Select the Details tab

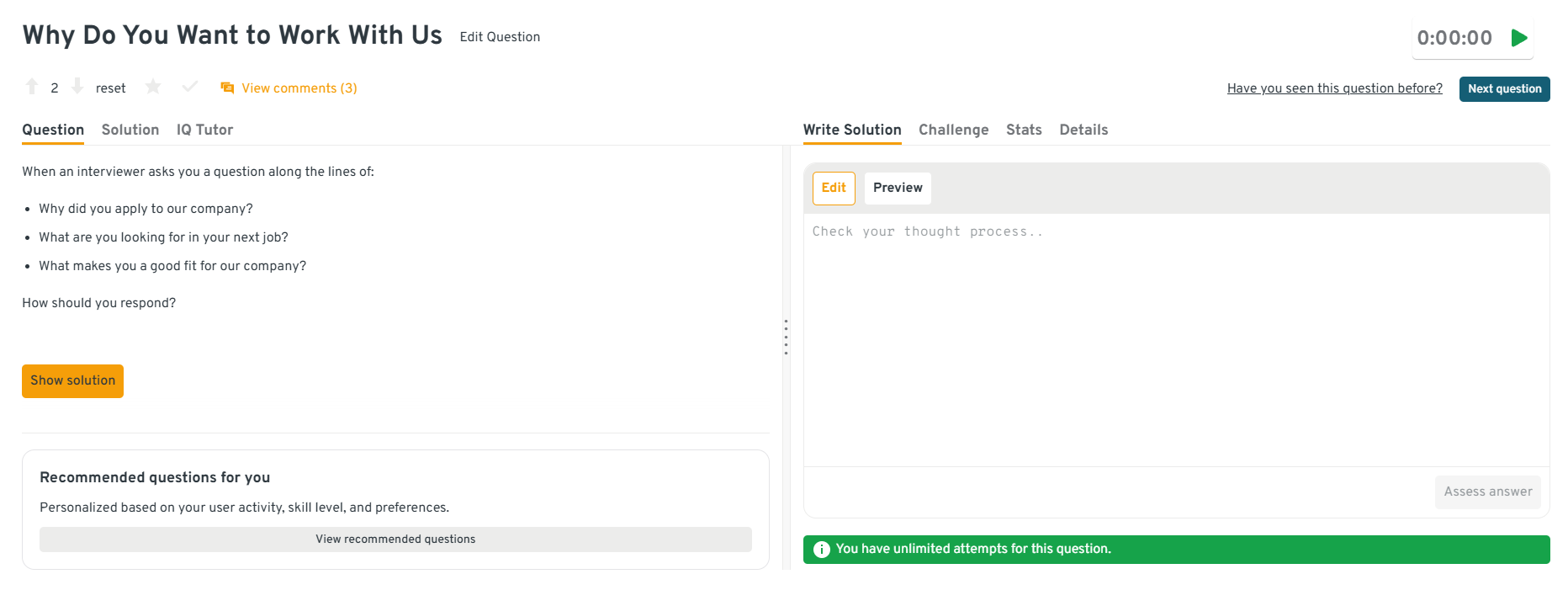pos(1083,130)
